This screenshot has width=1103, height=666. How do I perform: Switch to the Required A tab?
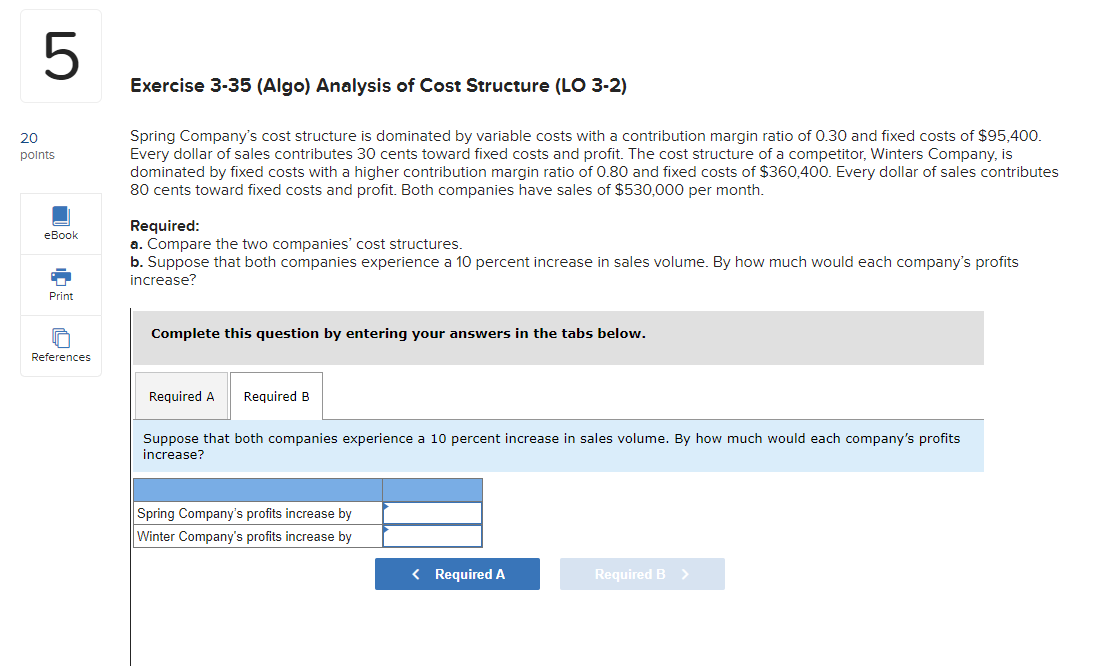pos(181,395)
